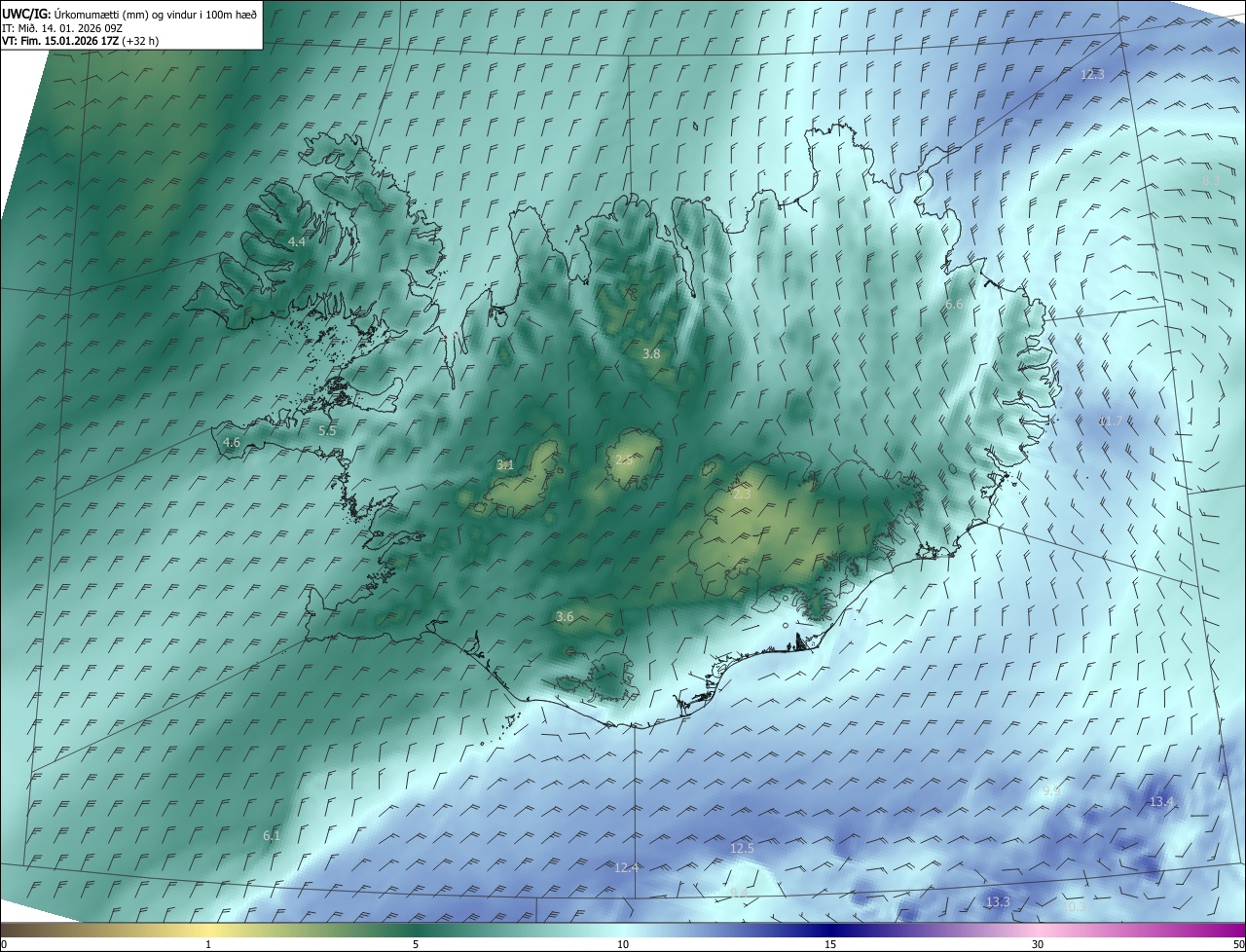
Task: Select the 8.3 value label on the map
Action: [1212, 181]
